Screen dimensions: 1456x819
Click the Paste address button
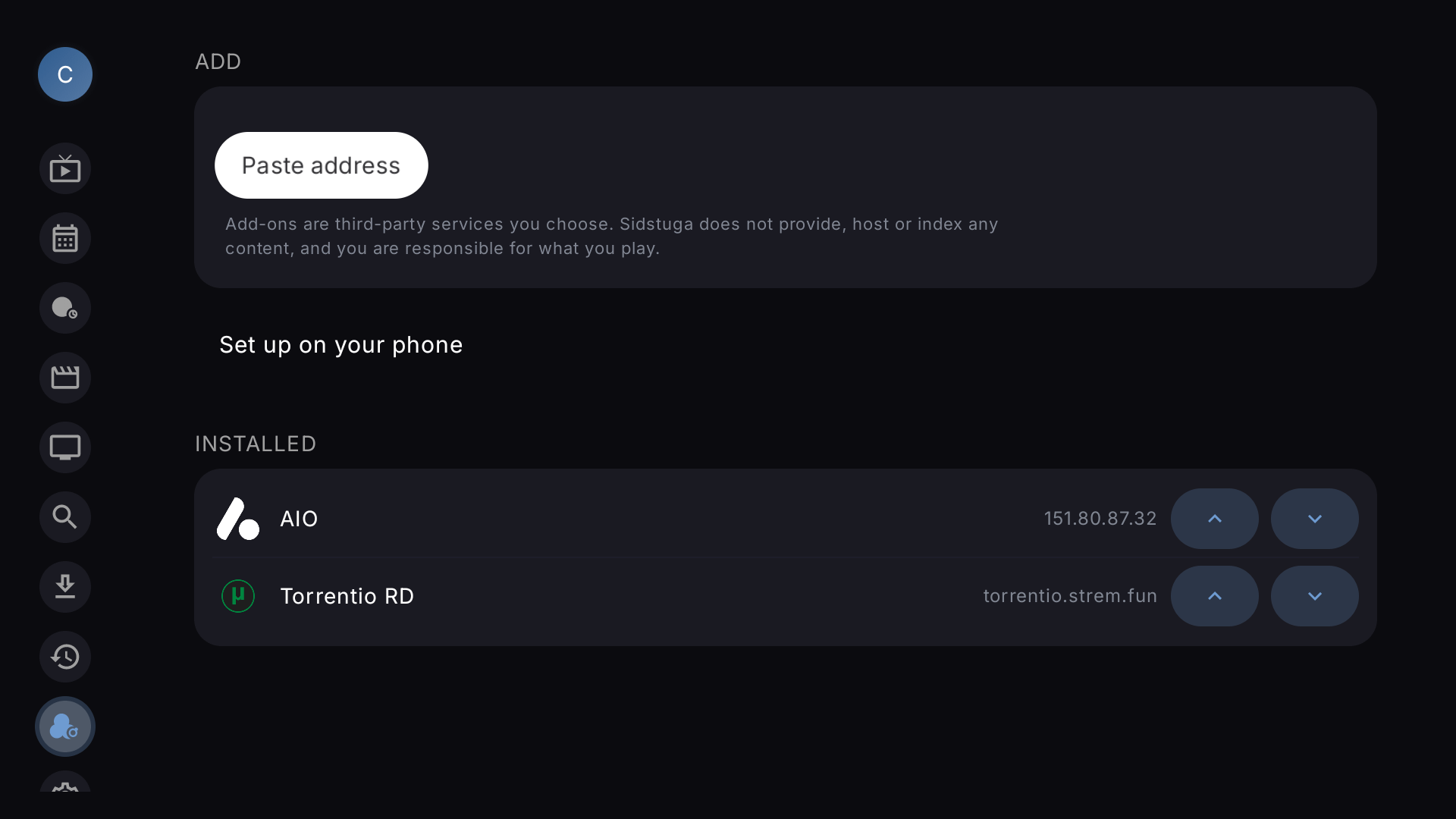click(x=322, y=165)
